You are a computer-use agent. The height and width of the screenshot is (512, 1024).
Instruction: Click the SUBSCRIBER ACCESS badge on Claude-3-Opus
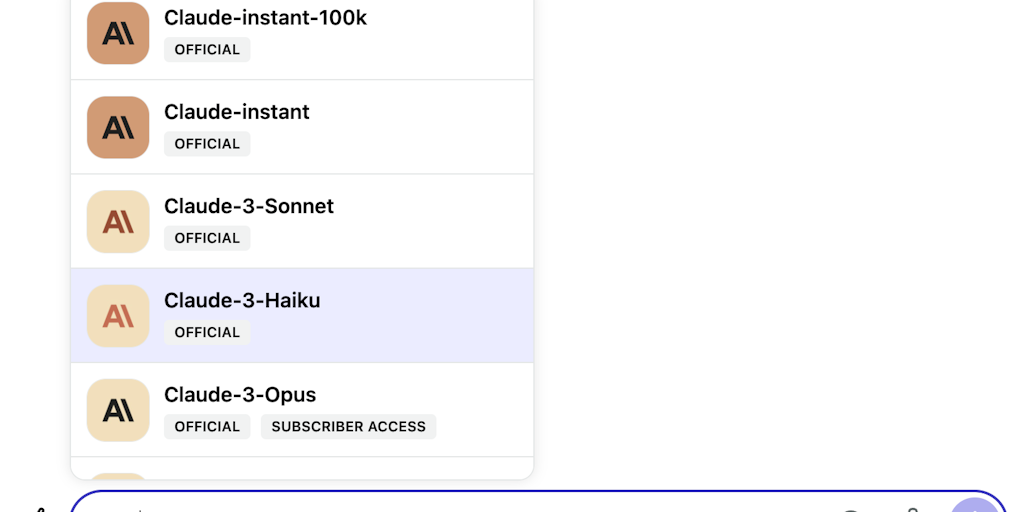point(348,427)
